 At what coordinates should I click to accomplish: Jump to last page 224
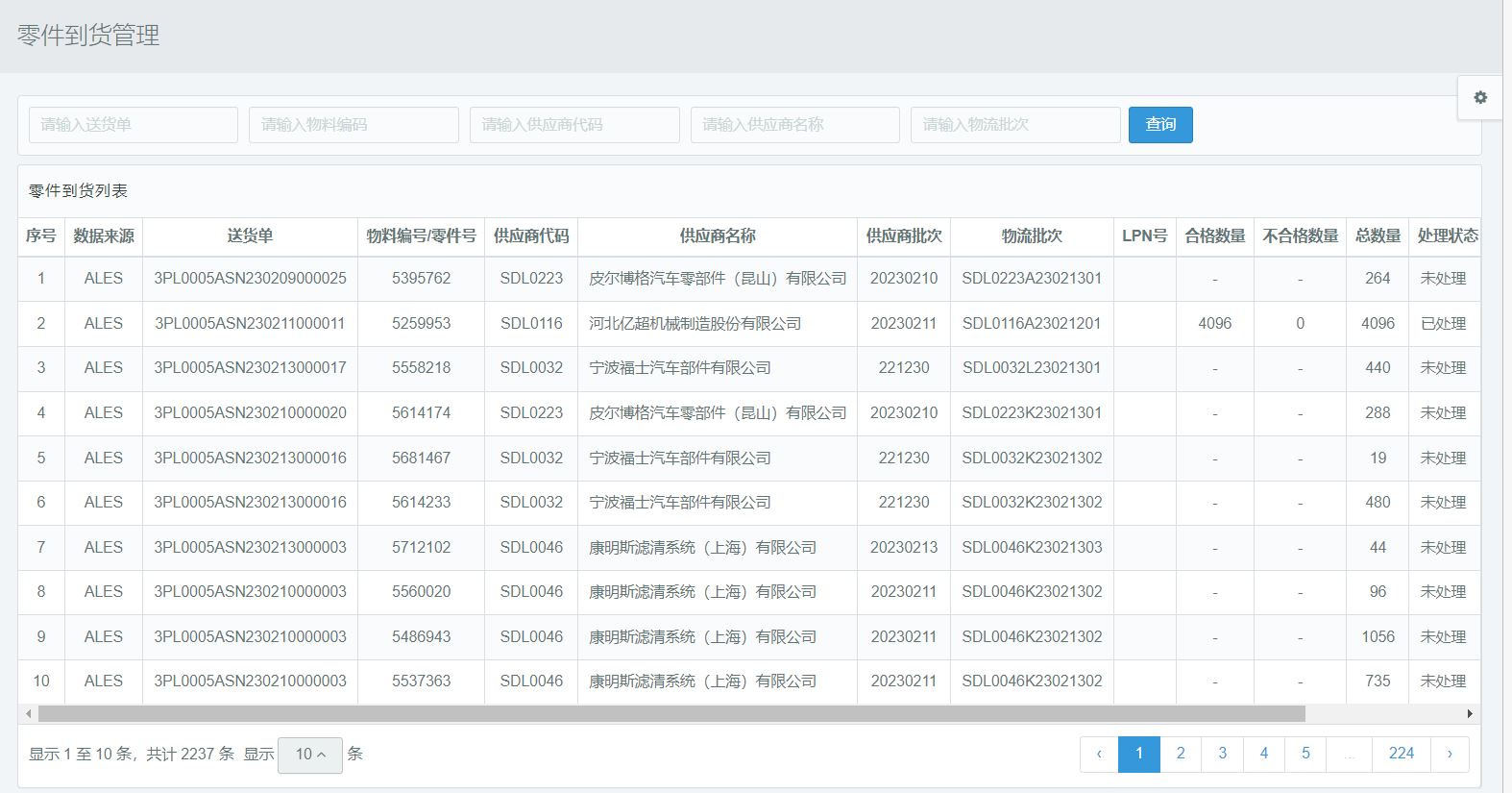pyautogui.click(x=1402, y=754)
